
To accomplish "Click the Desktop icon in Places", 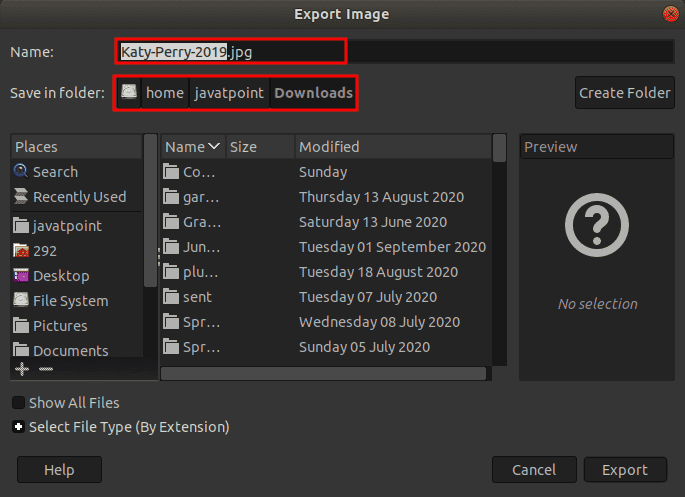I will coord(21,276).
